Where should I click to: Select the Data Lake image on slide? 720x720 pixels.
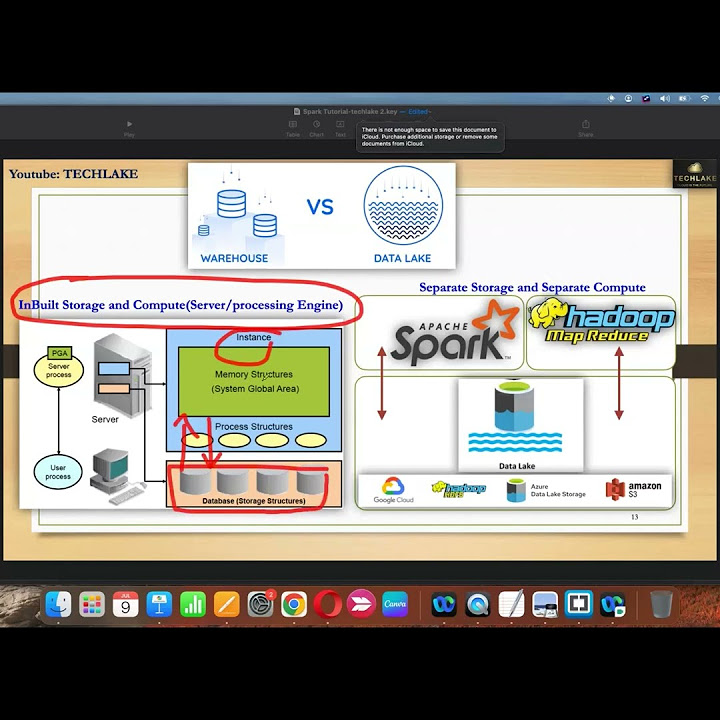pos(521,425)
